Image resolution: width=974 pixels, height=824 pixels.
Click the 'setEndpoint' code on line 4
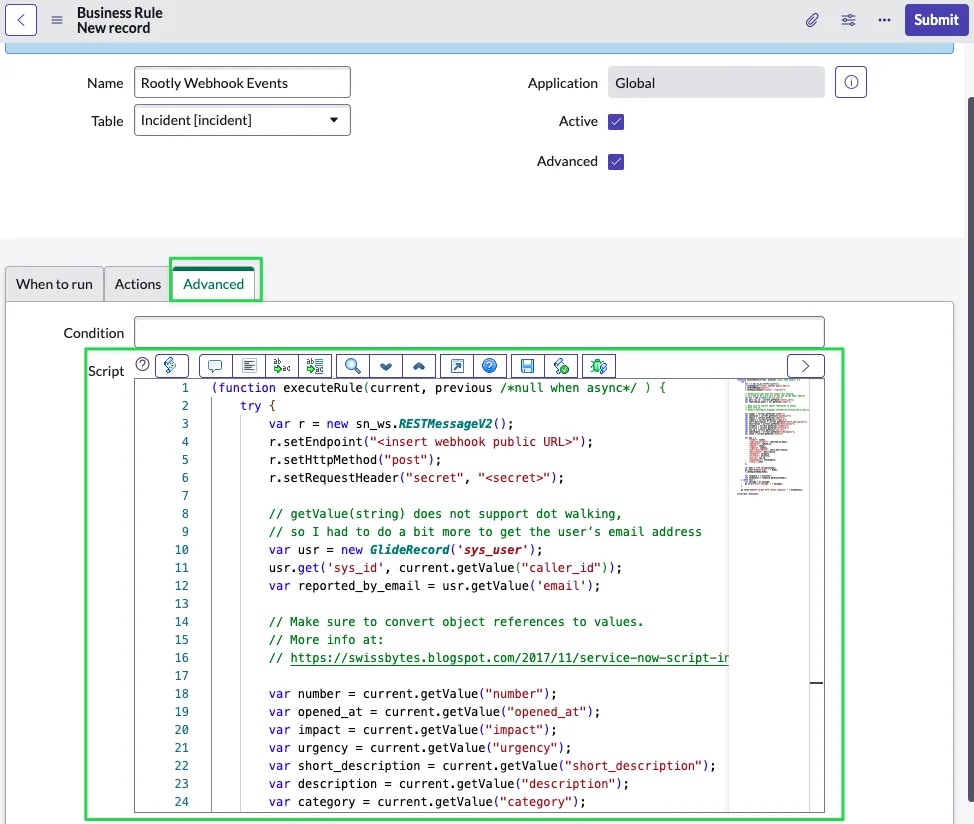pyautogui.click(x=322, y=441)
